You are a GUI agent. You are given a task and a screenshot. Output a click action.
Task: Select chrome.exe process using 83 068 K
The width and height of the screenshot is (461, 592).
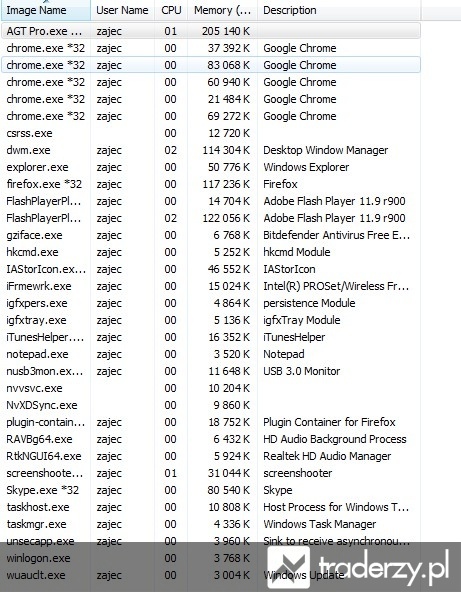point(211,65)
